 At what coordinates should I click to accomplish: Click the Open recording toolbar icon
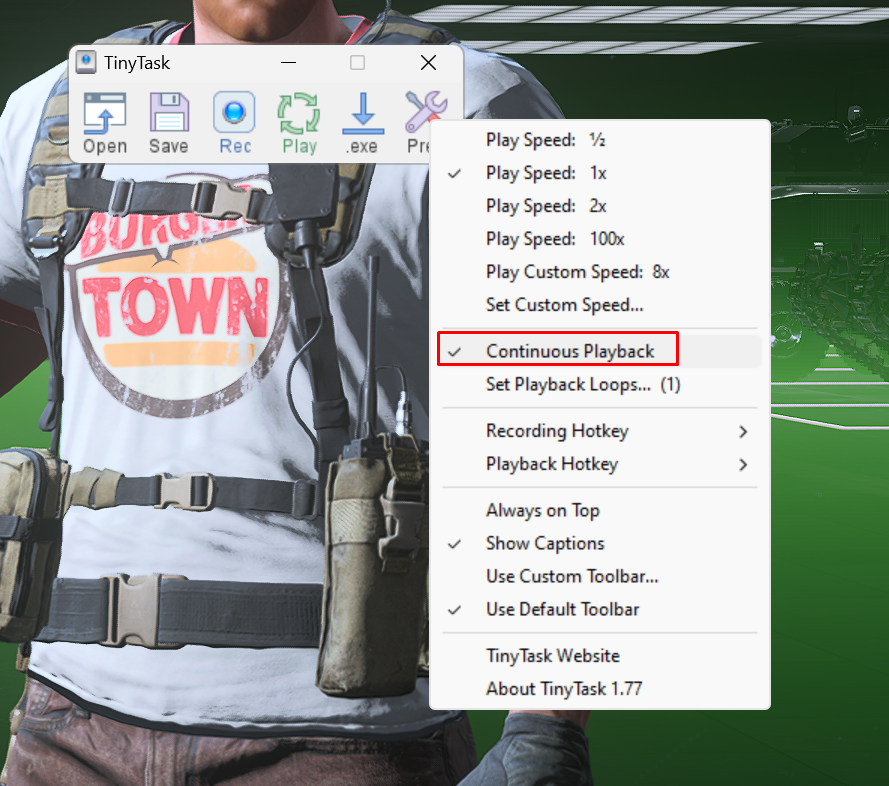(x=105, y=123)
